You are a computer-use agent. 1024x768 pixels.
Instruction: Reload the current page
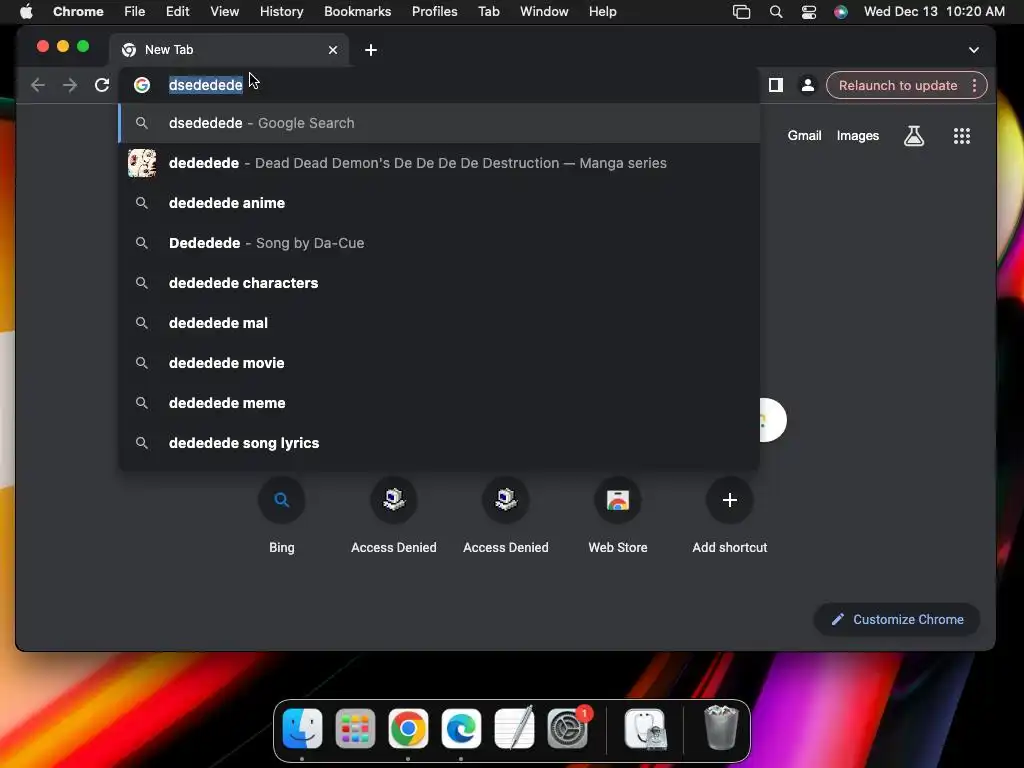click(x=102, y=85)
